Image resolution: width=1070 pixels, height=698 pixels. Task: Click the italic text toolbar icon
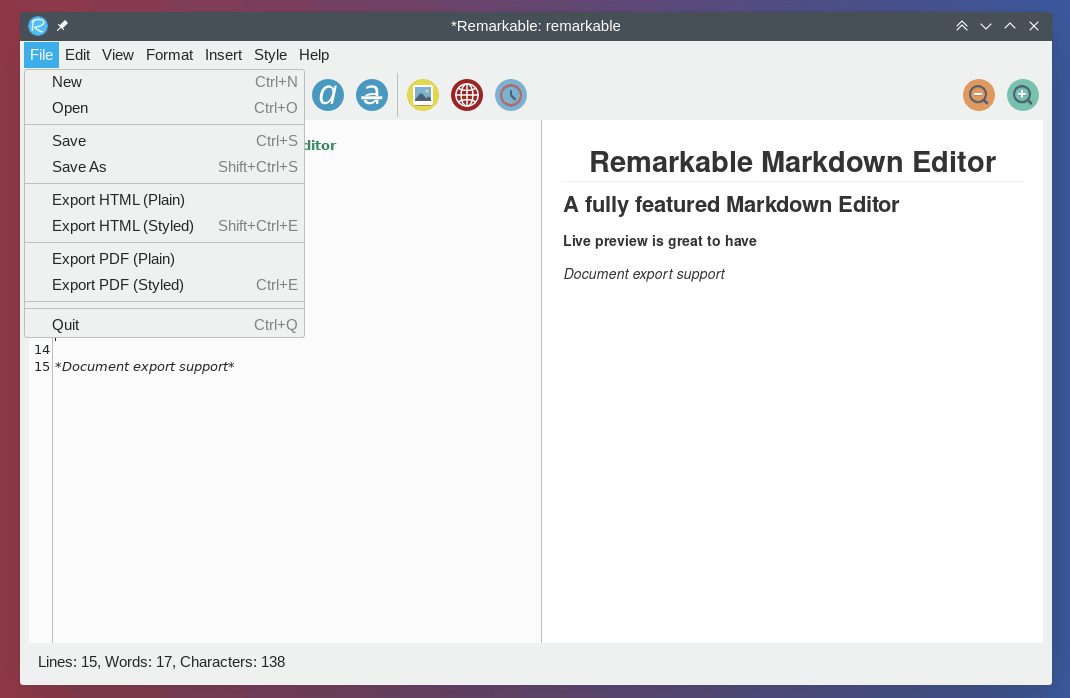pos(328,95)
